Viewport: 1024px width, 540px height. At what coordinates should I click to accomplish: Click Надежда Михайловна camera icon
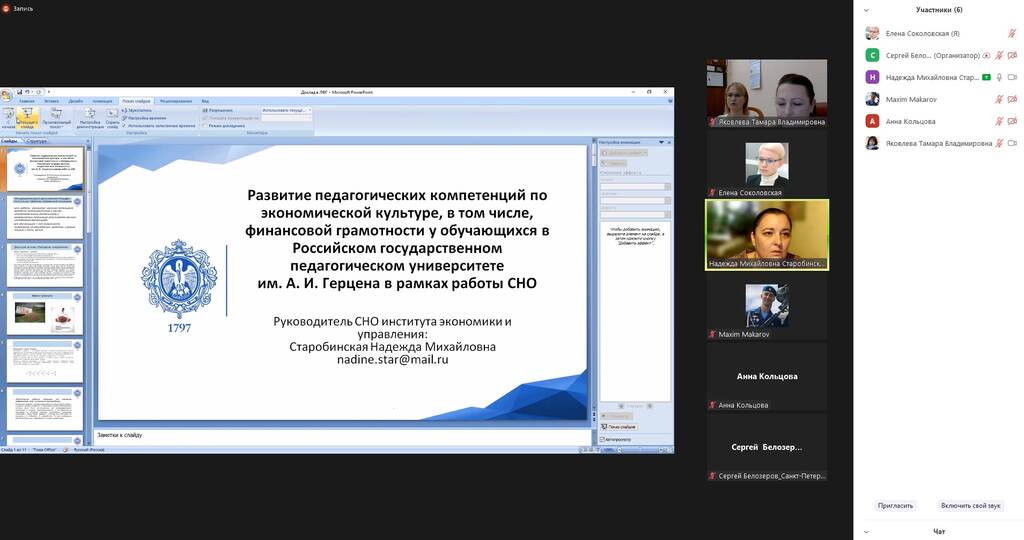1012,77
